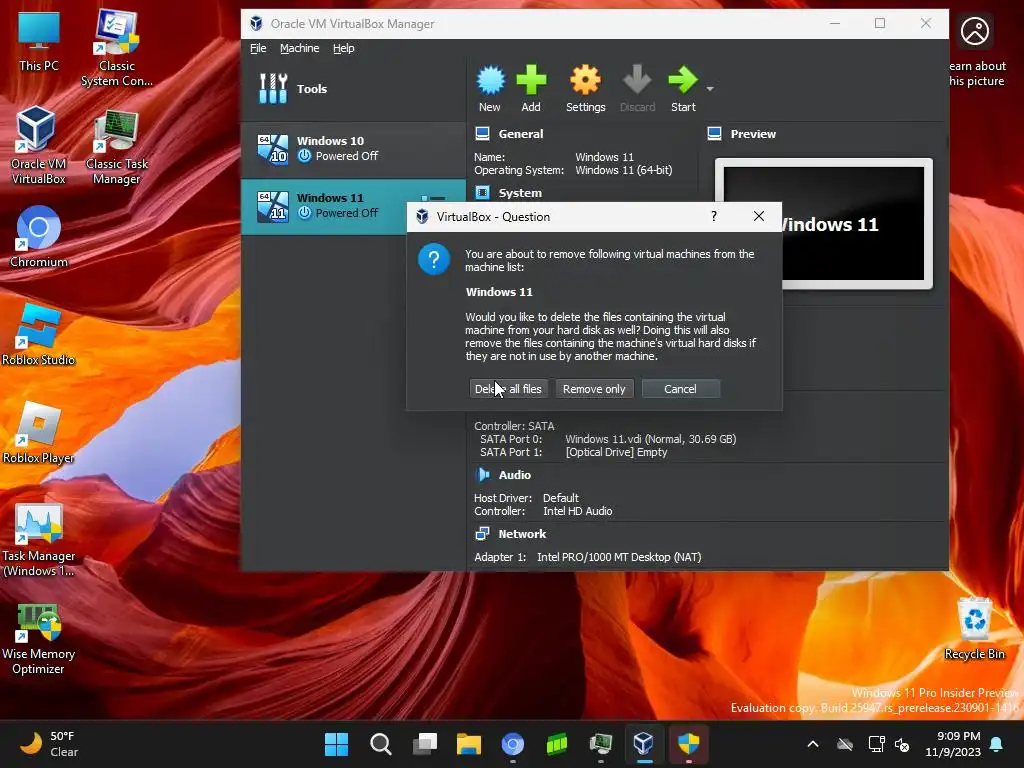Click Remove only button
This screenshot has height=768, width=1024.
(594, 389)
